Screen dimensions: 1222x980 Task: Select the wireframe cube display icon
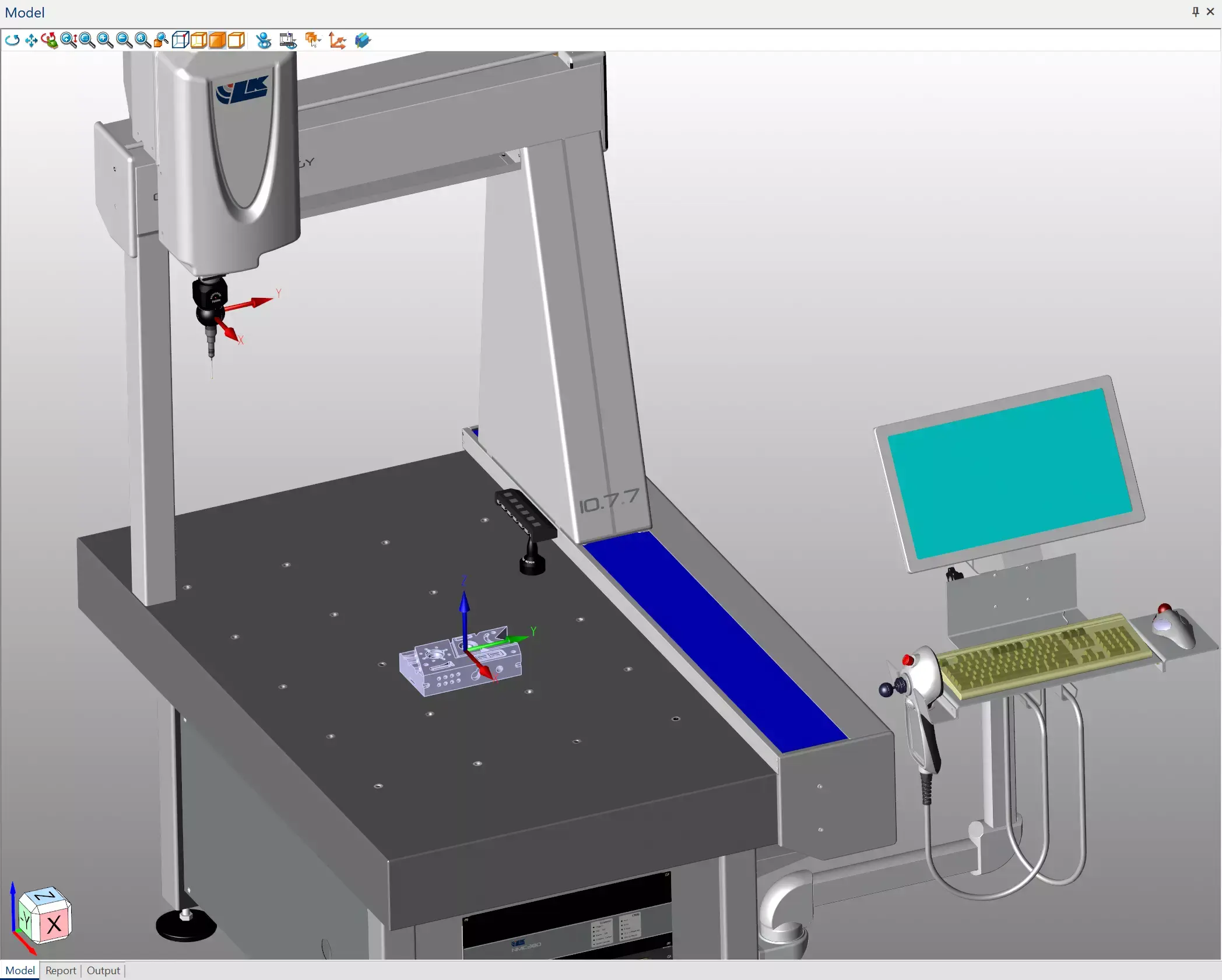tap(180, 40)
